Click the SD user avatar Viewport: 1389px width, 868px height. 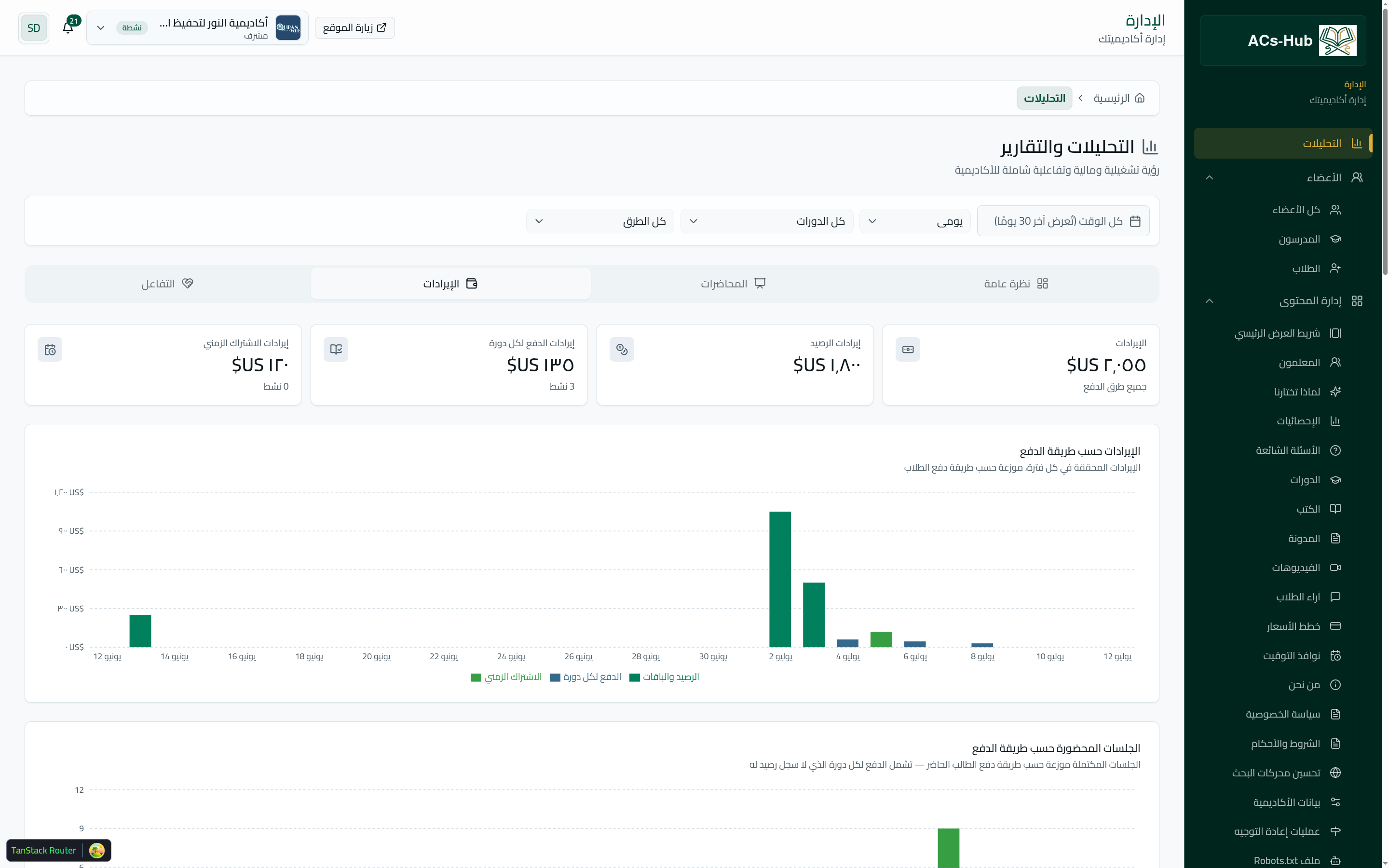[34, 27]
